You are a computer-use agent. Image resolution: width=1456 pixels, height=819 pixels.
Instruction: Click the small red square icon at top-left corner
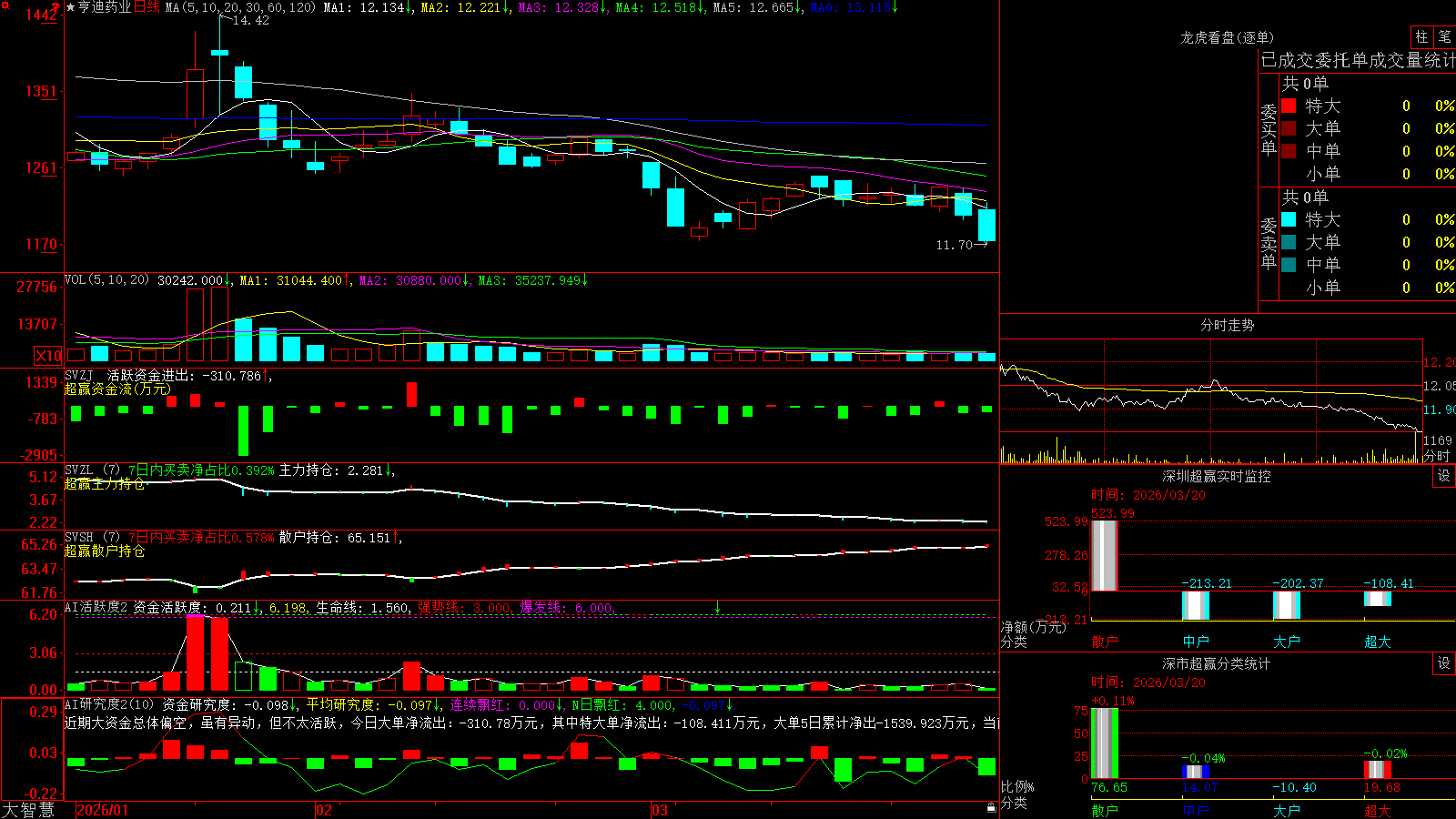tap(5, 5)
